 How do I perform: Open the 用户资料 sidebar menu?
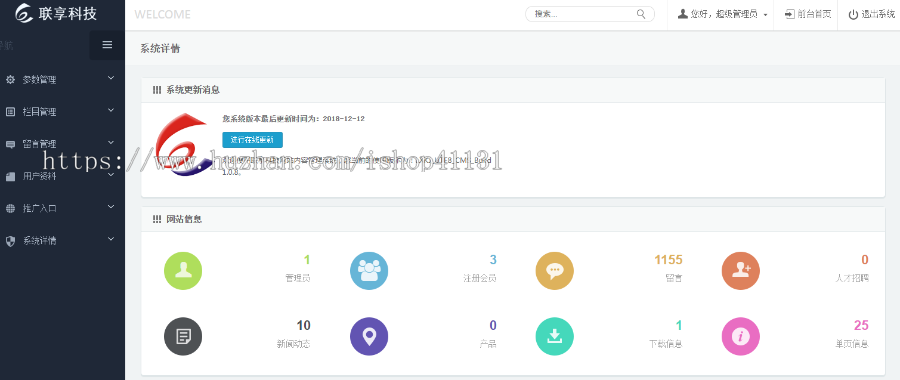[x=62, y=176]
